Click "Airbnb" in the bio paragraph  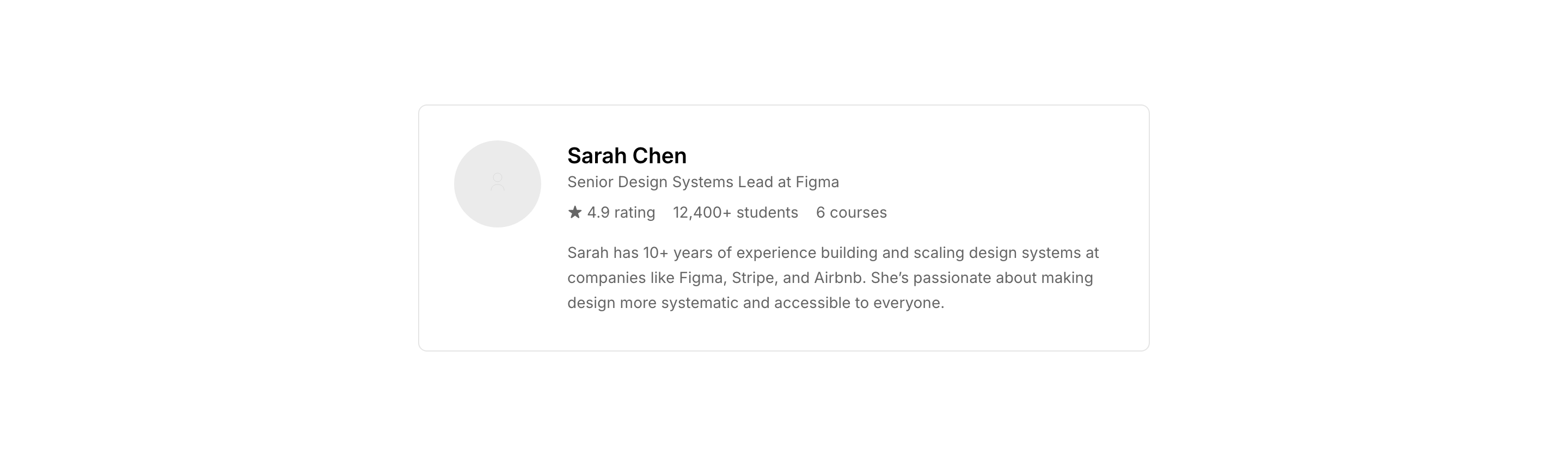[x=838, y=278]
